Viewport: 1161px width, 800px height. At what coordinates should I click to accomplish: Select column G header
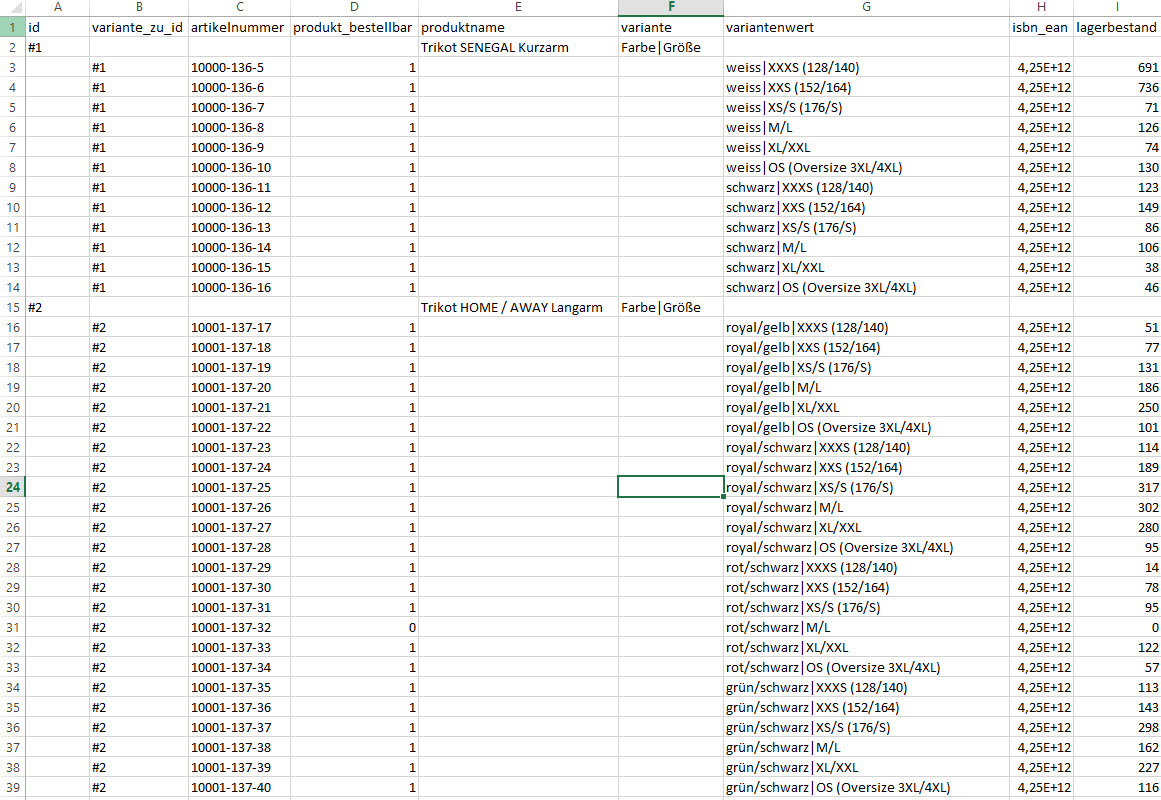pos(866,7)
